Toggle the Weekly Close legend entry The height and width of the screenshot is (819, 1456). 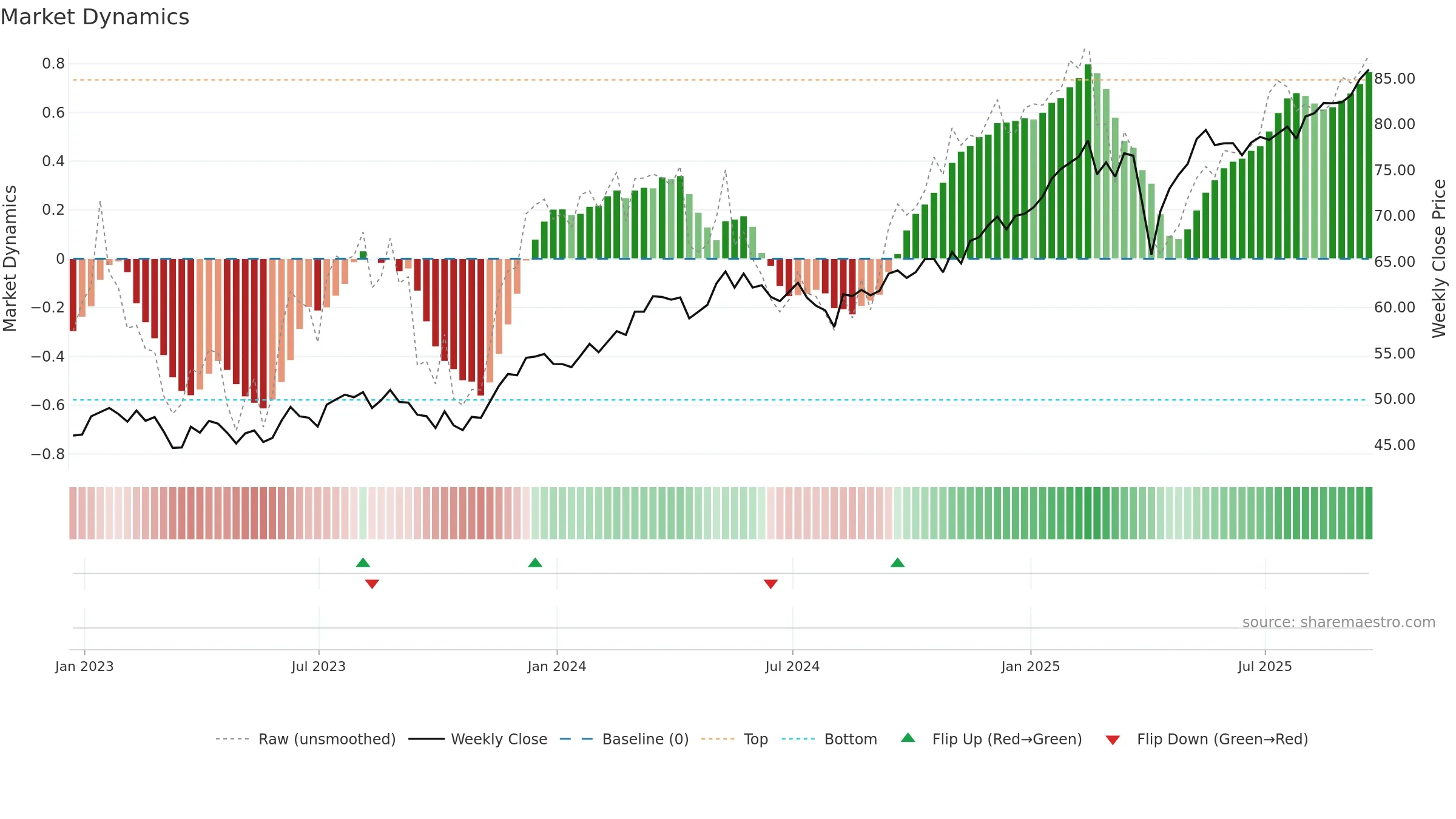tap(499, 739)
